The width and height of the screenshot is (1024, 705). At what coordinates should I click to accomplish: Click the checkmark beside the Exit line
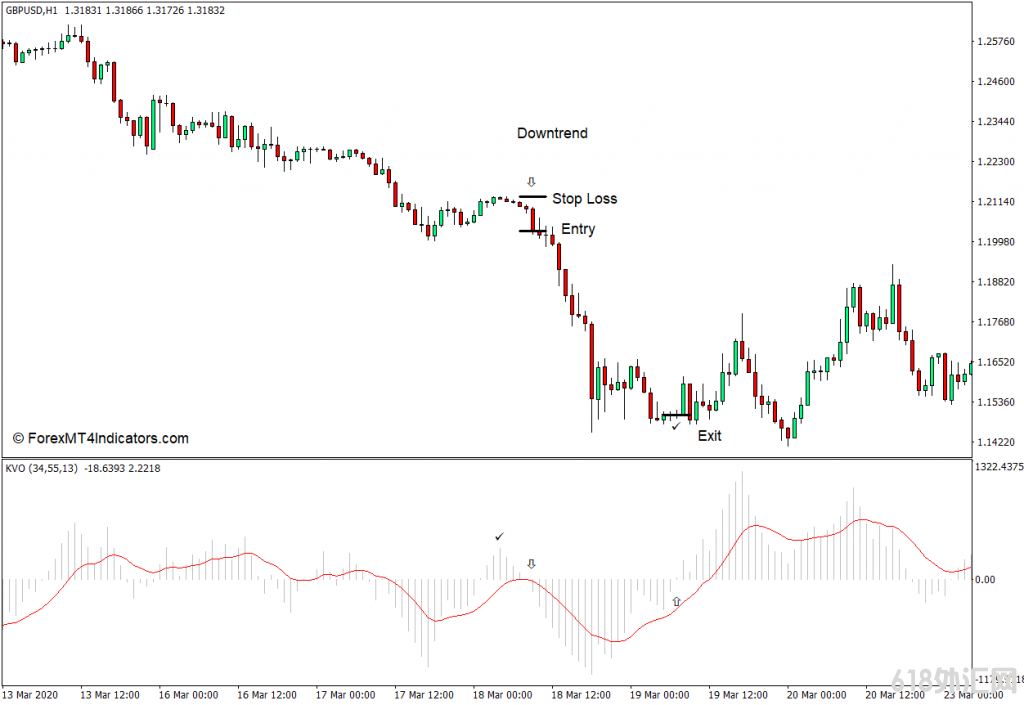(676, 426)
